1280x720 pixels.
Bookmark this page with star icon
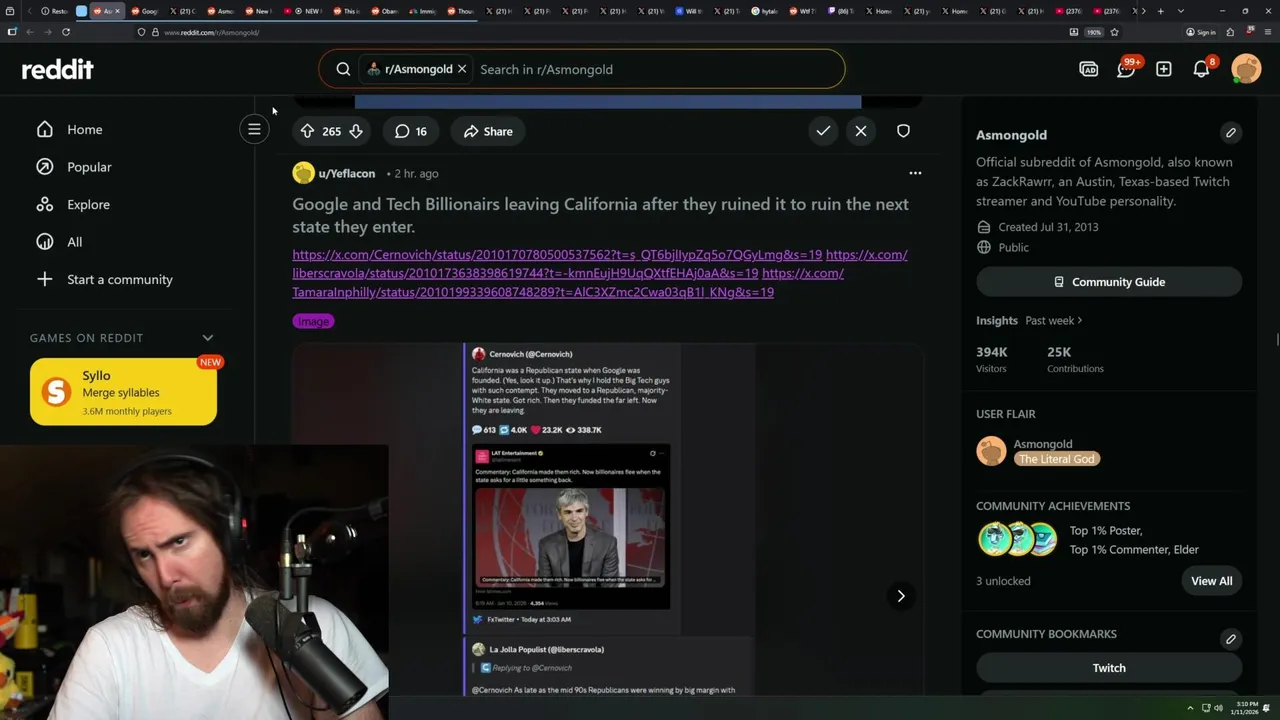click(x=1114, y=32)
